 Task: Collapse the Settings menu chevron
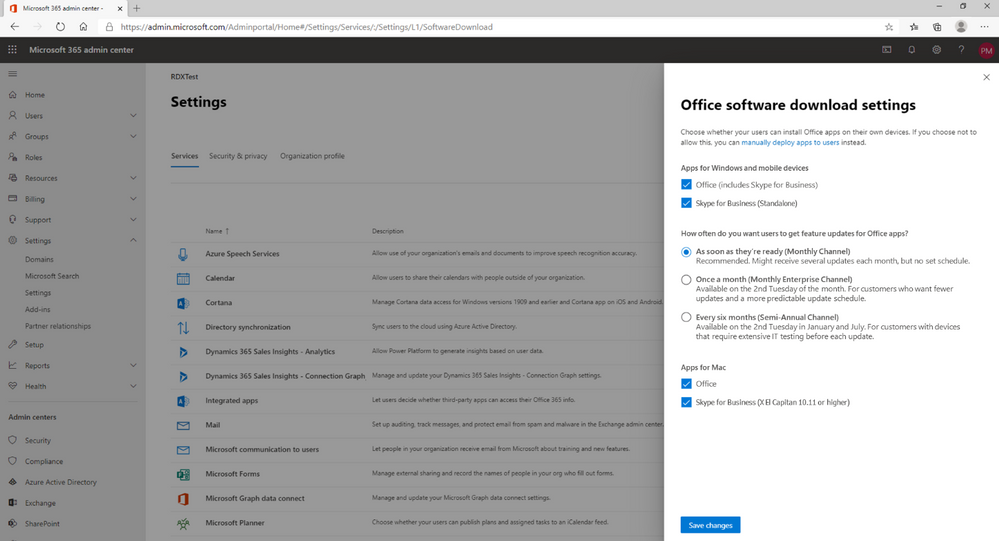133,240
